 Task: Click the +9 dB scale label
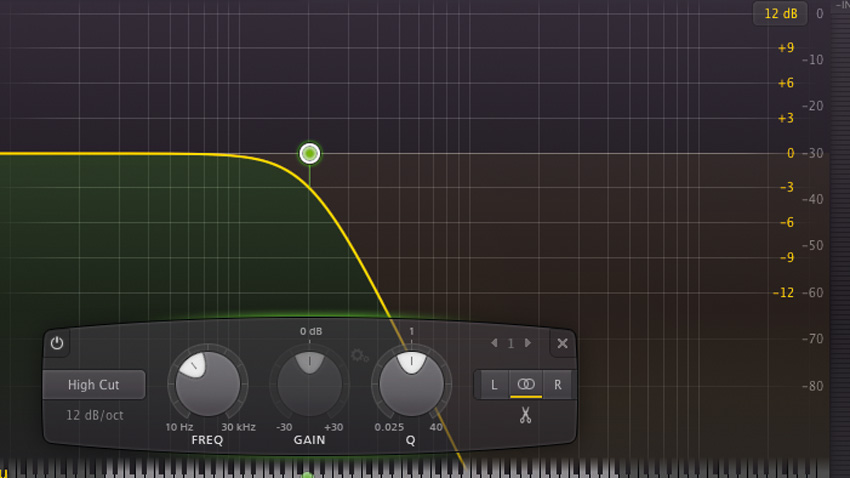pos(786,48)
